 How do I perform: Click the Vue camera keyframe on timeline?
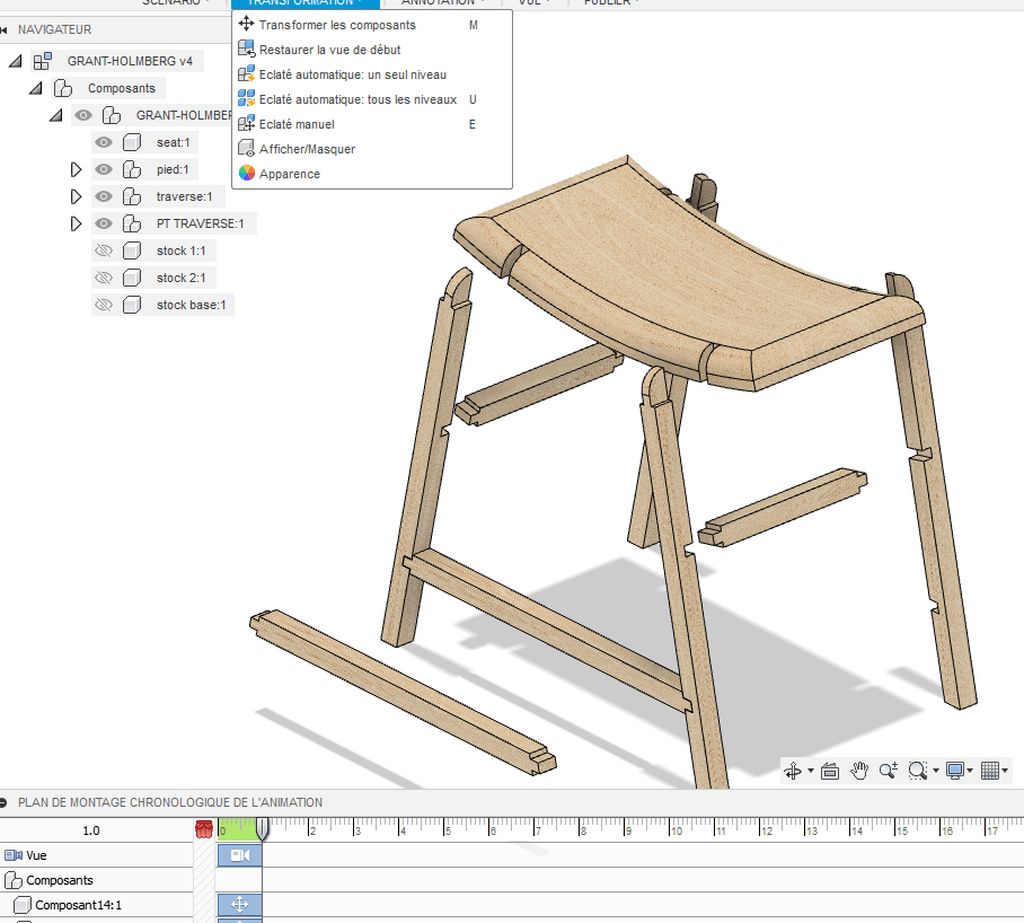coord(239,856)
